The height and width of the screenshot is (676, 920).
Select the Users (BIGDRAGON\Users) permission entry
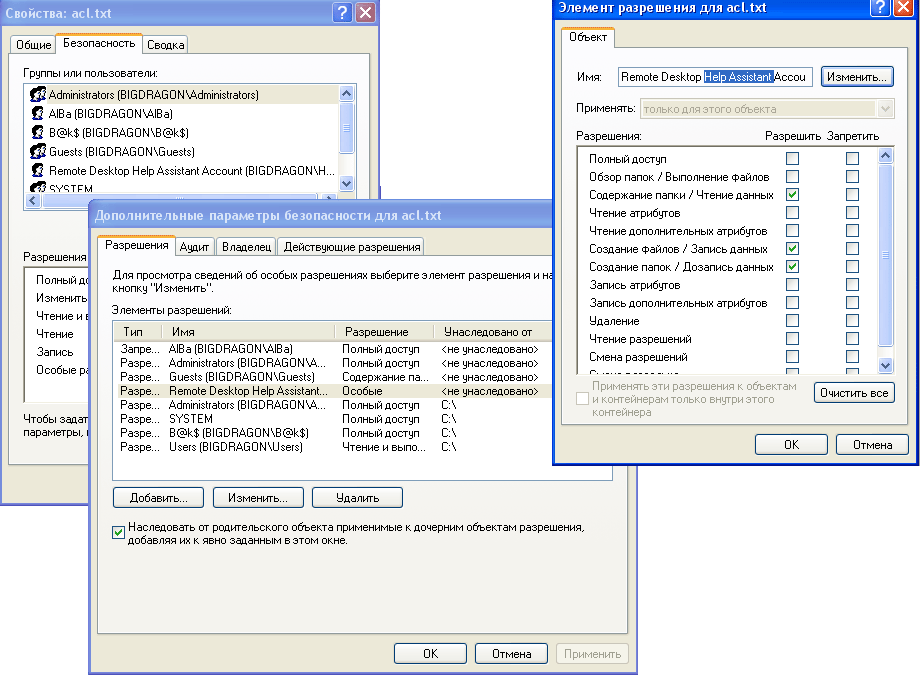tap(235, 447)
